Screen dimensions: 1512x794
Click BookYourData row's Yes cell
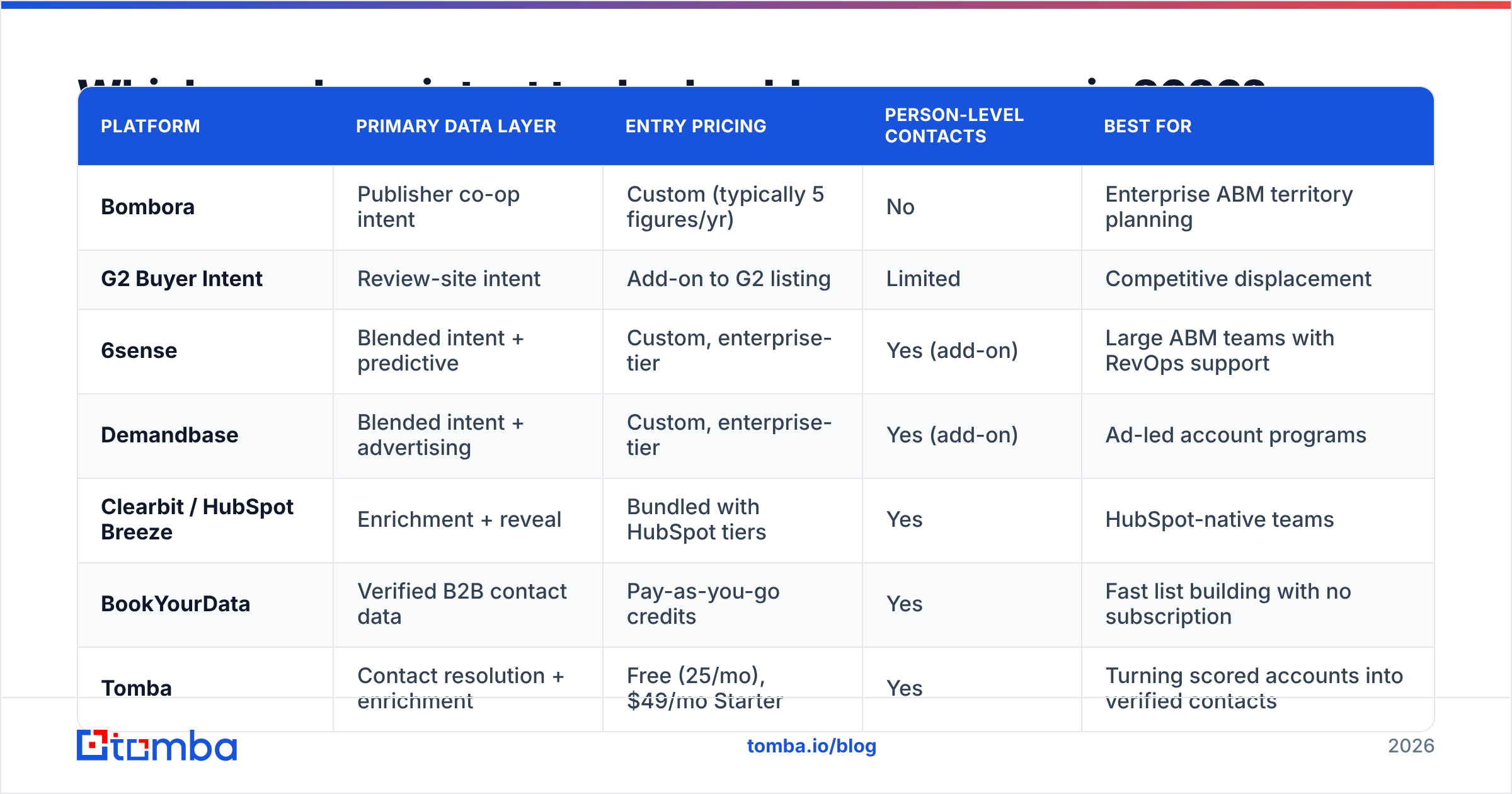tap(972, 604)
